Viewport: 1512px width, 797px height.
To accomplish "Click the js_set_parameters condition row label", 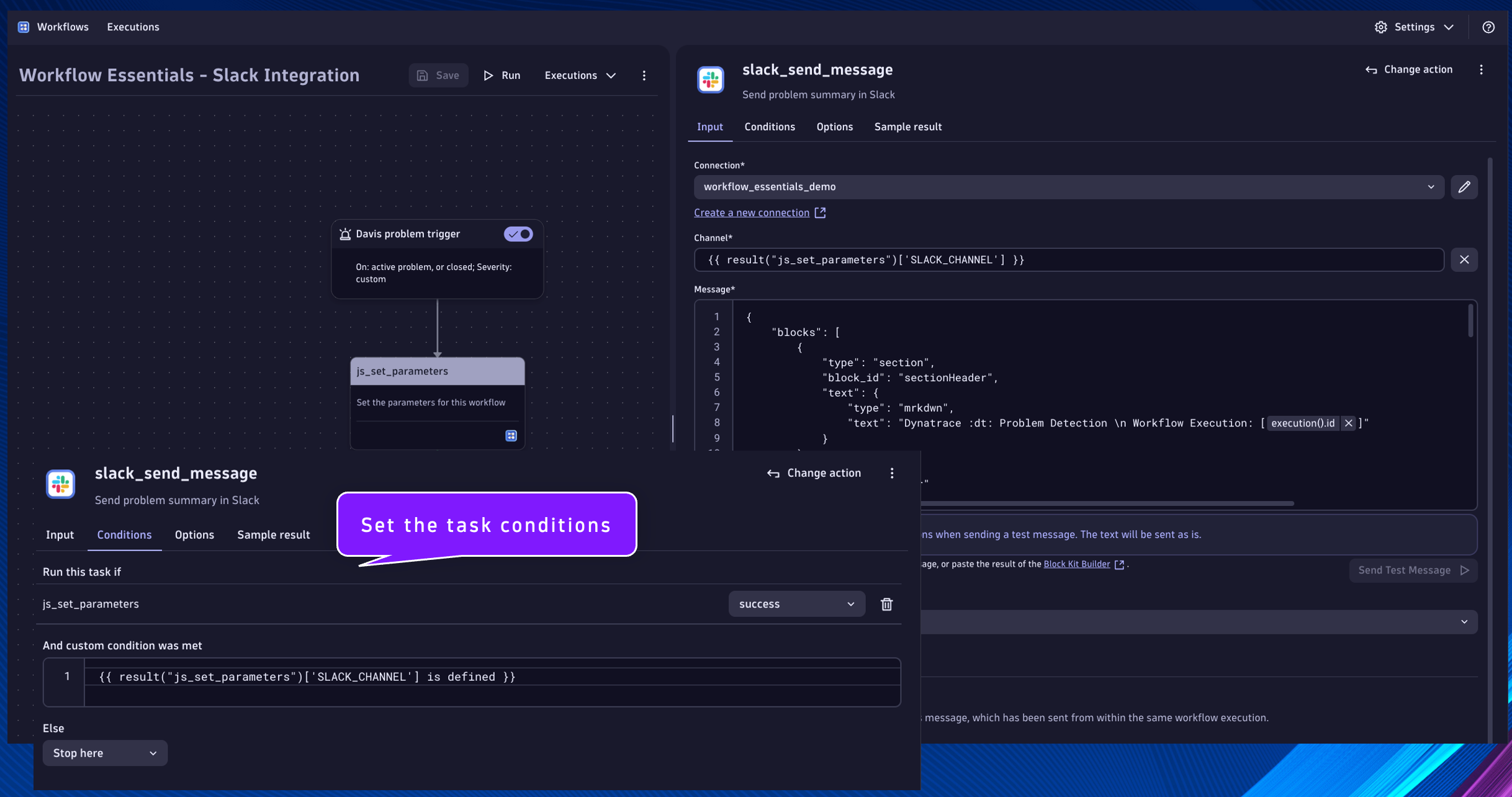I will 91,604.
